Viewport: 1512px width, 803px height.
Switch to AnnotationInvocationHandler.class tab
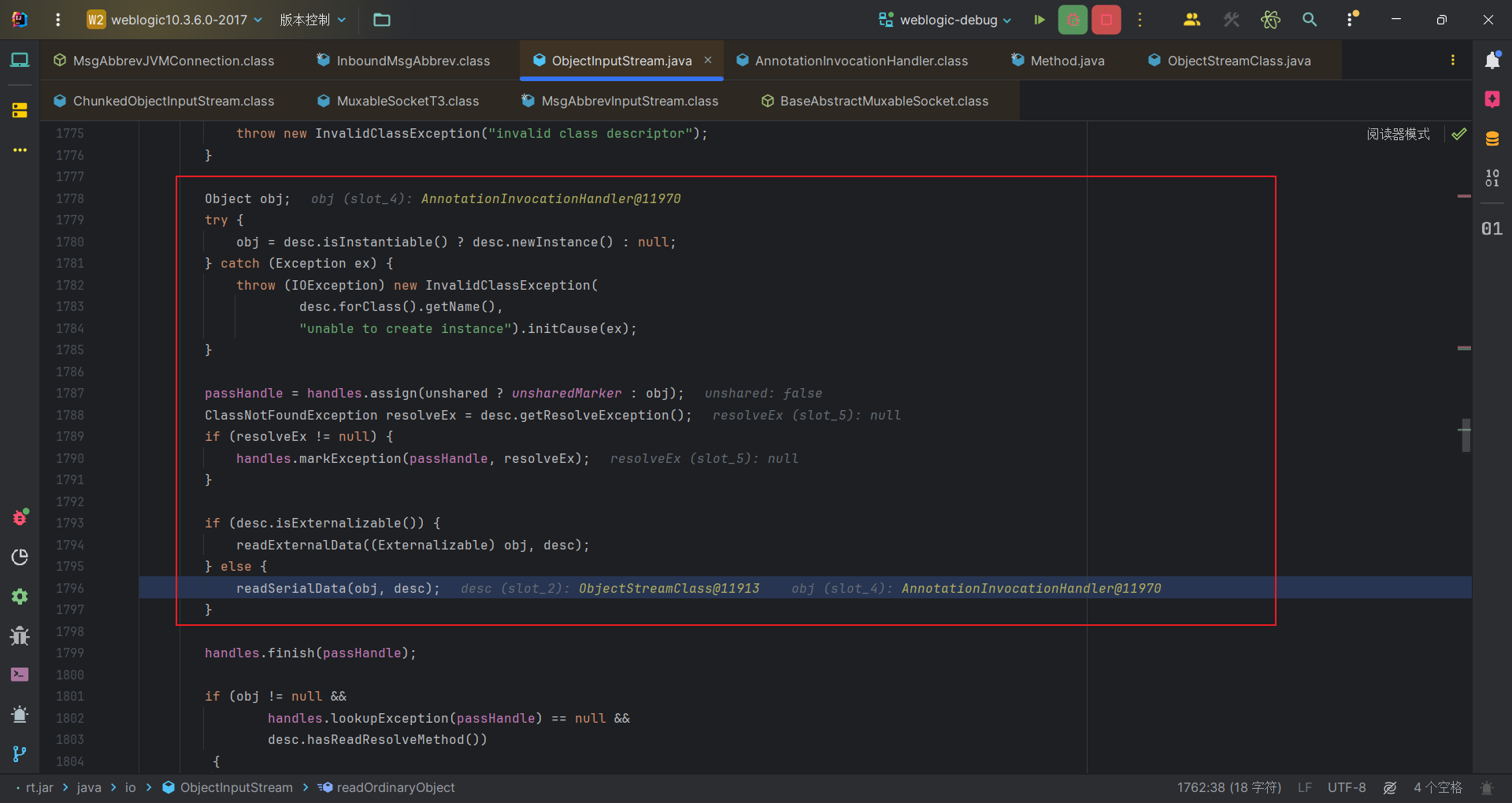click(852, 61)
